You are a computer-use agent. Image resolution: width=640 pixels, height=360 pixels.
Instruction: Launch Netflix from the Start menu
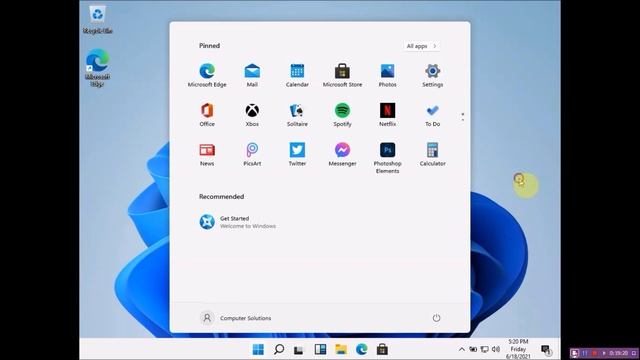387,115
